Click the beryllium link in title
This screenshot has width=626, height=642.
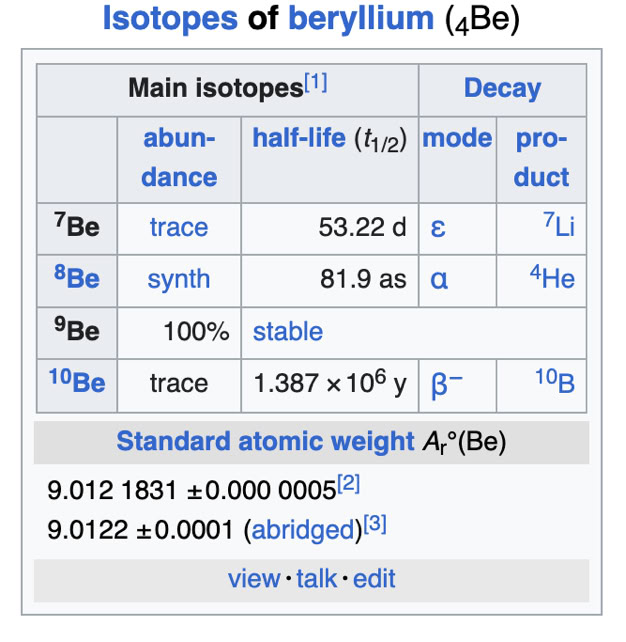click(x=360, y=19)
